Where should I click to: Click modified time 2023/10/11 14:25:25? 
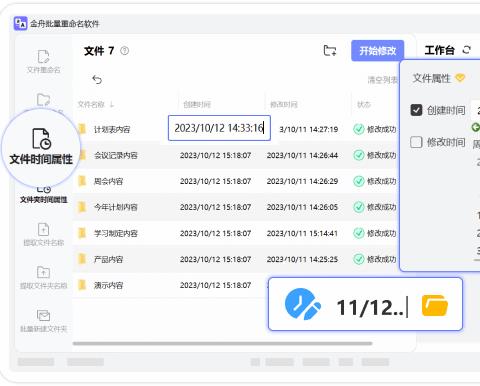point(302,259)
